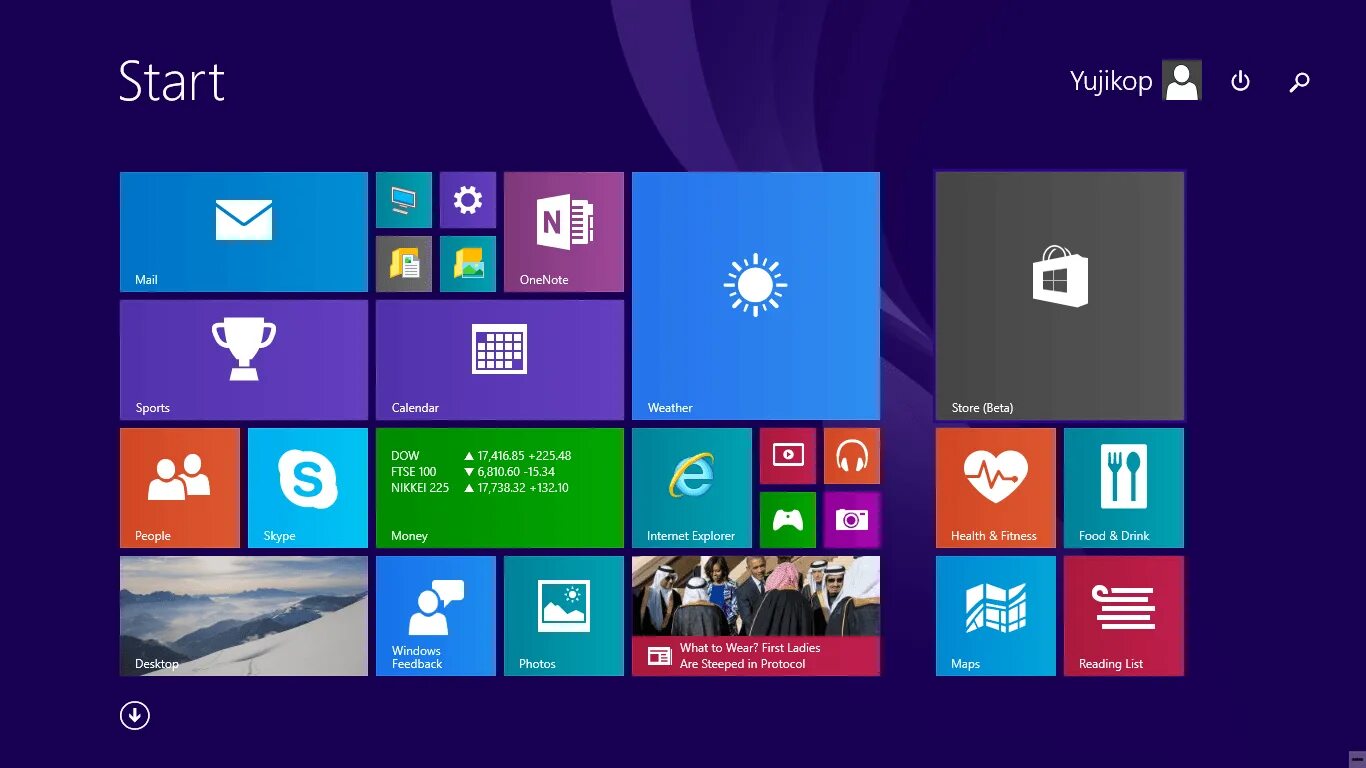1366x768 pixels.
Task: Click the DOW stock row in Money
Action: (x=480, y=456)
